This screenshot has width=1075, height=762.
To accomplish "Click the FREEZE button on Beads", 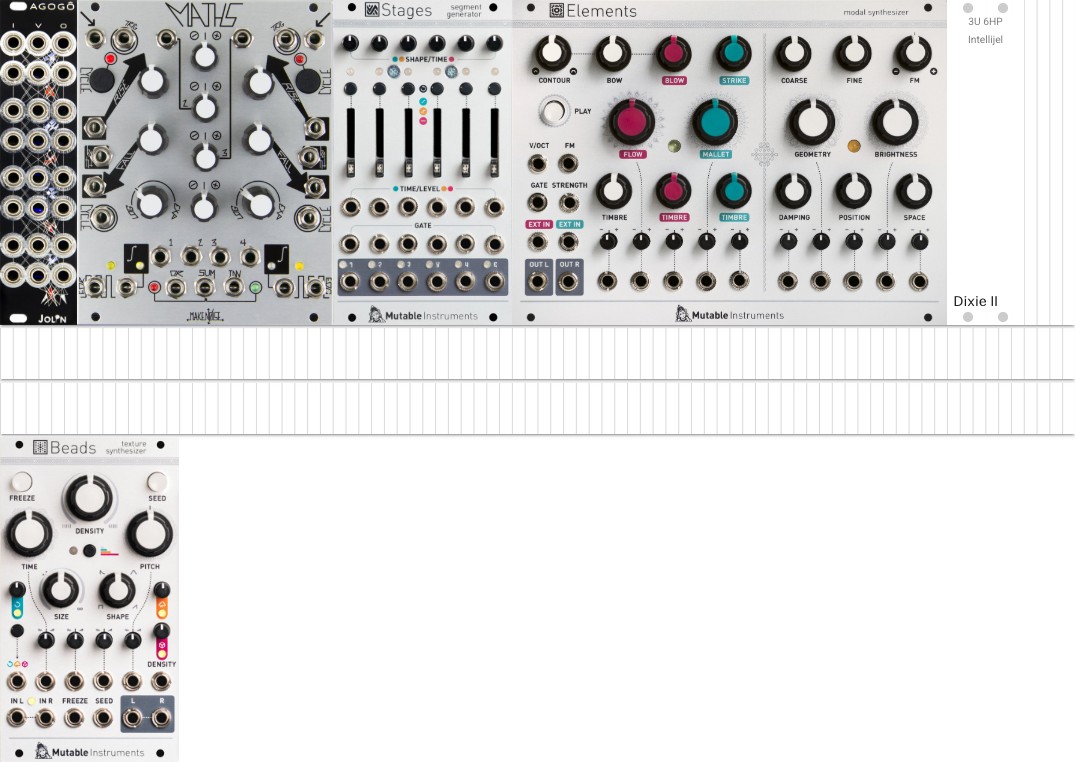I will pos(21,481).
